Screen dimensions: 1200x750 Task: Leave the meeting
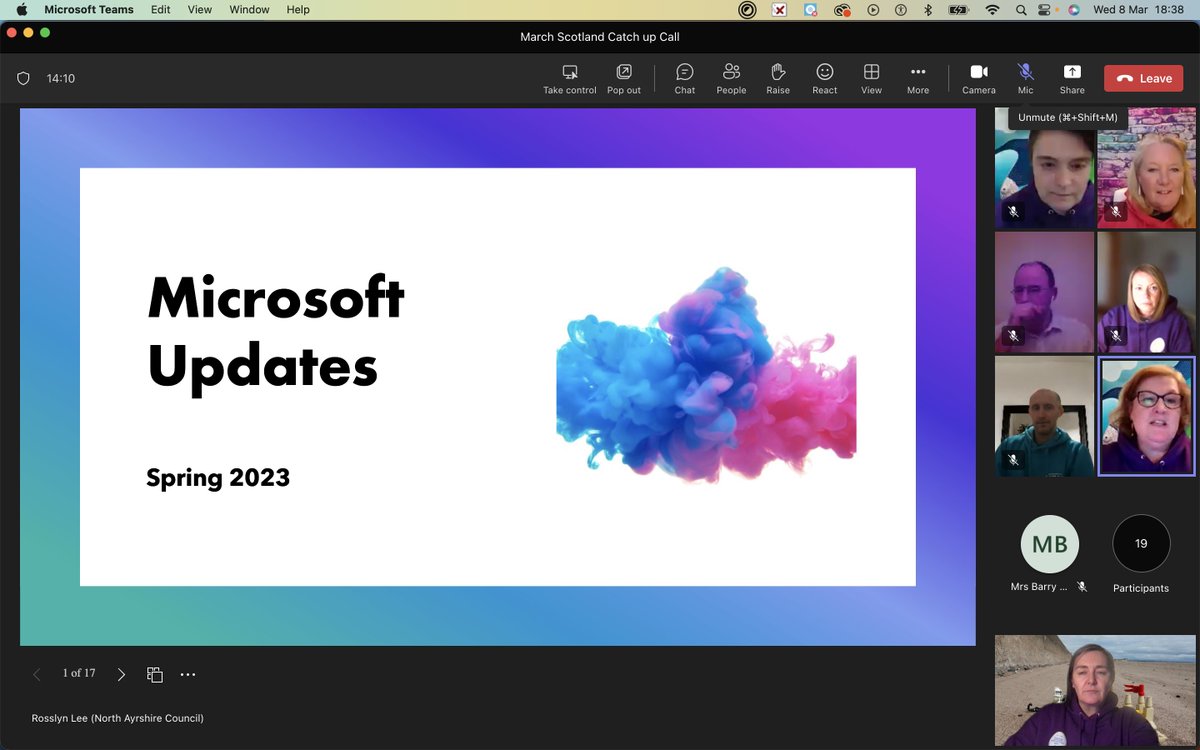click(x=1143, y=77)
